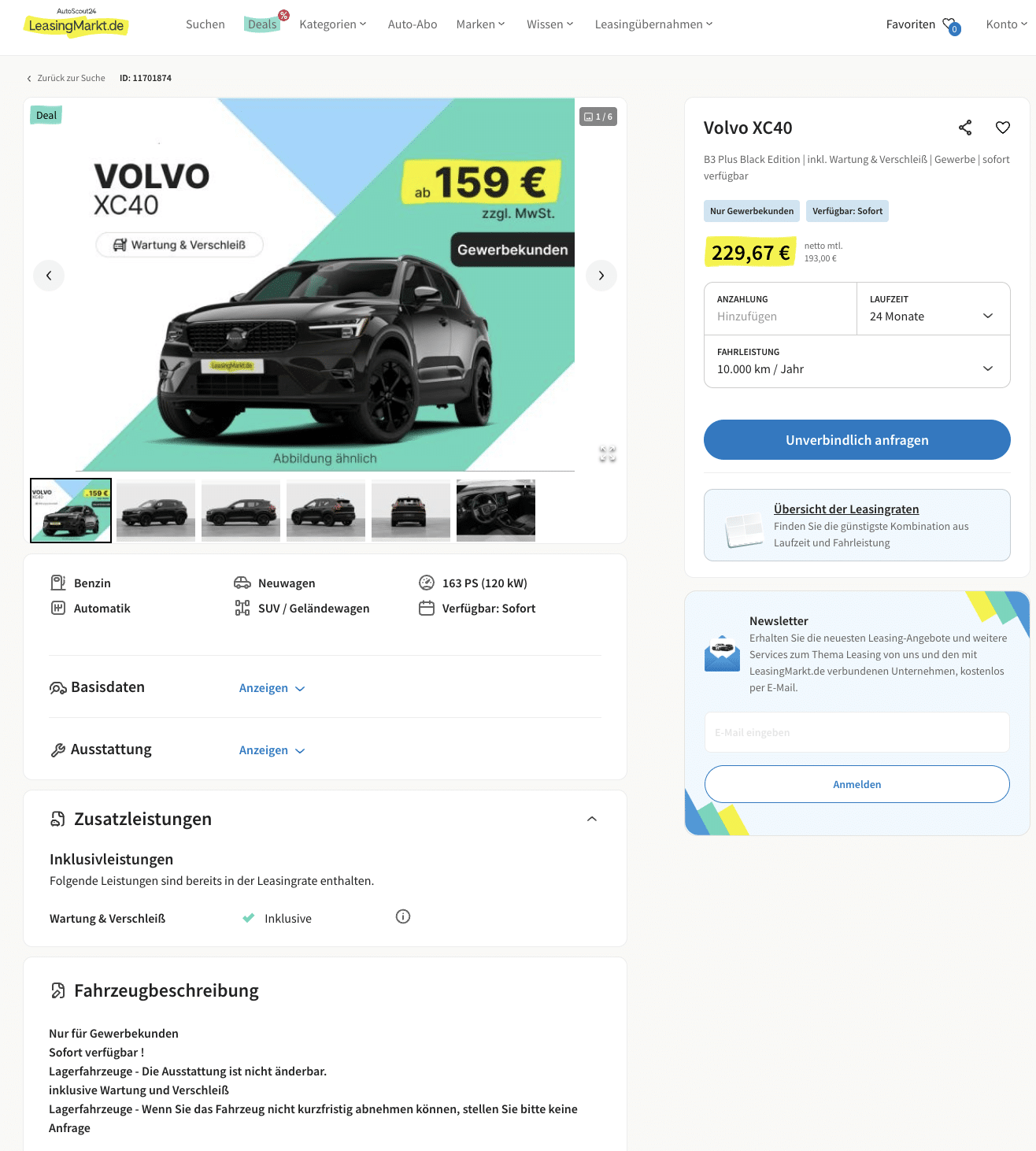Open Favoriten heart icon in header

click(951, 25)
